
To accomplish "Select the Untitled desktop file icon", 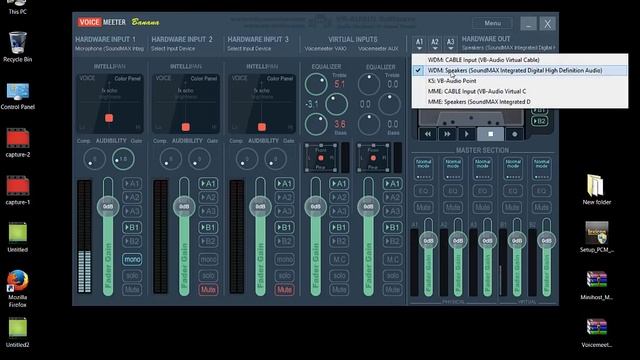I will point(18,238).
